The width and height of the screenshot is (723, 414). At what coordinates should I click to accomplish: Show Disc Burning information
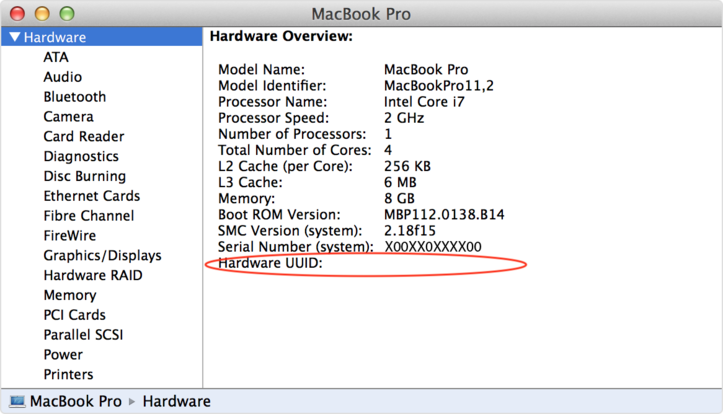pos(84,176)
